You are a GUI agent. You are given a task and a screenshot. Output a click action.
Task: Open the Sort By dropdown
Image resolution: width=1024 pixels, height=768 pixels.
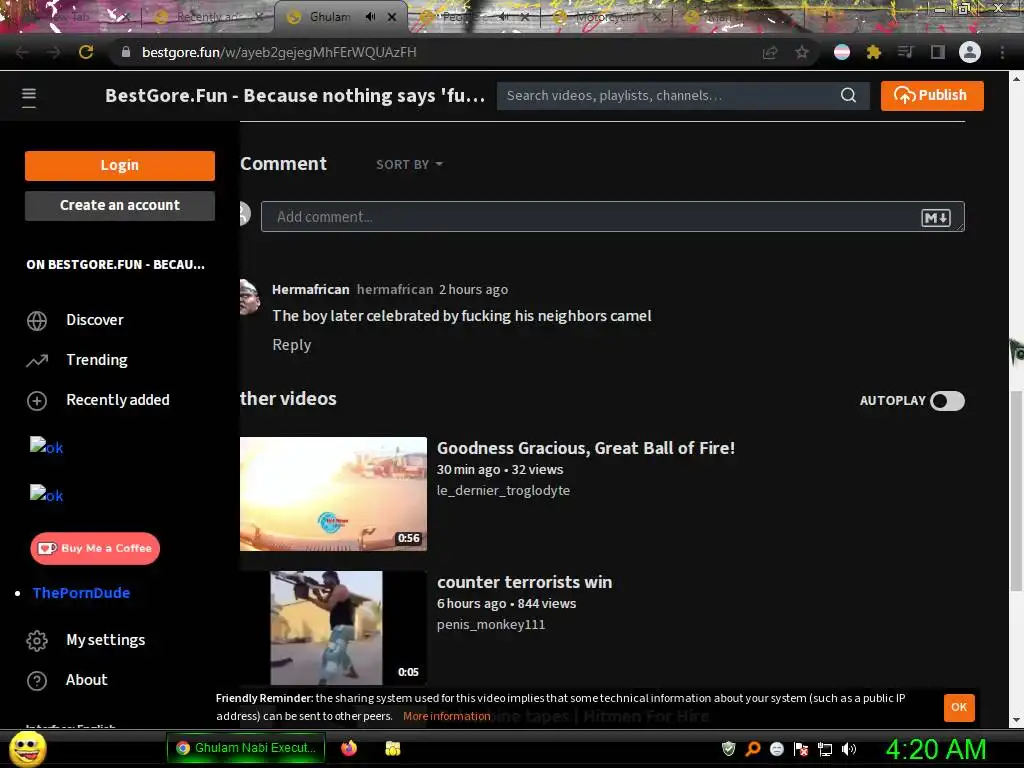409,165
